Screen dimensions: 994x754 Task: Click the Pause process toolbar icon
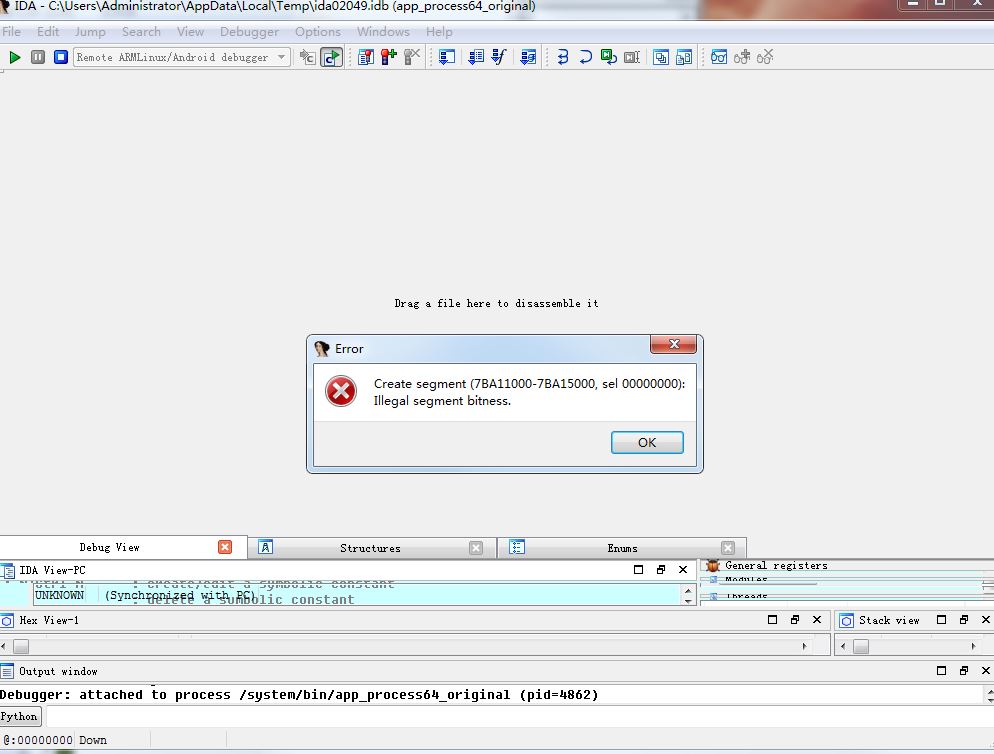click(x=38, y=57)
